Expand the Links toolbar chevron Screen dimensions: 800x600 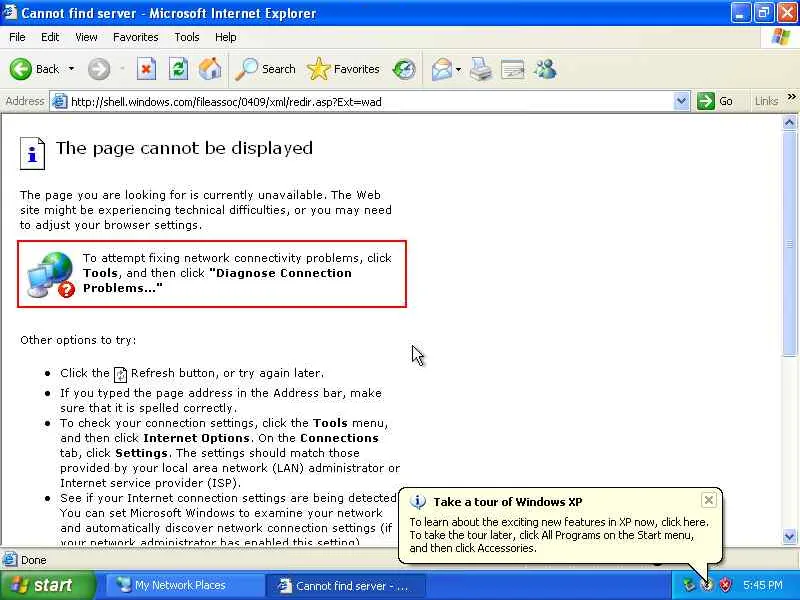pyautogui.click(x=791, y=96)
